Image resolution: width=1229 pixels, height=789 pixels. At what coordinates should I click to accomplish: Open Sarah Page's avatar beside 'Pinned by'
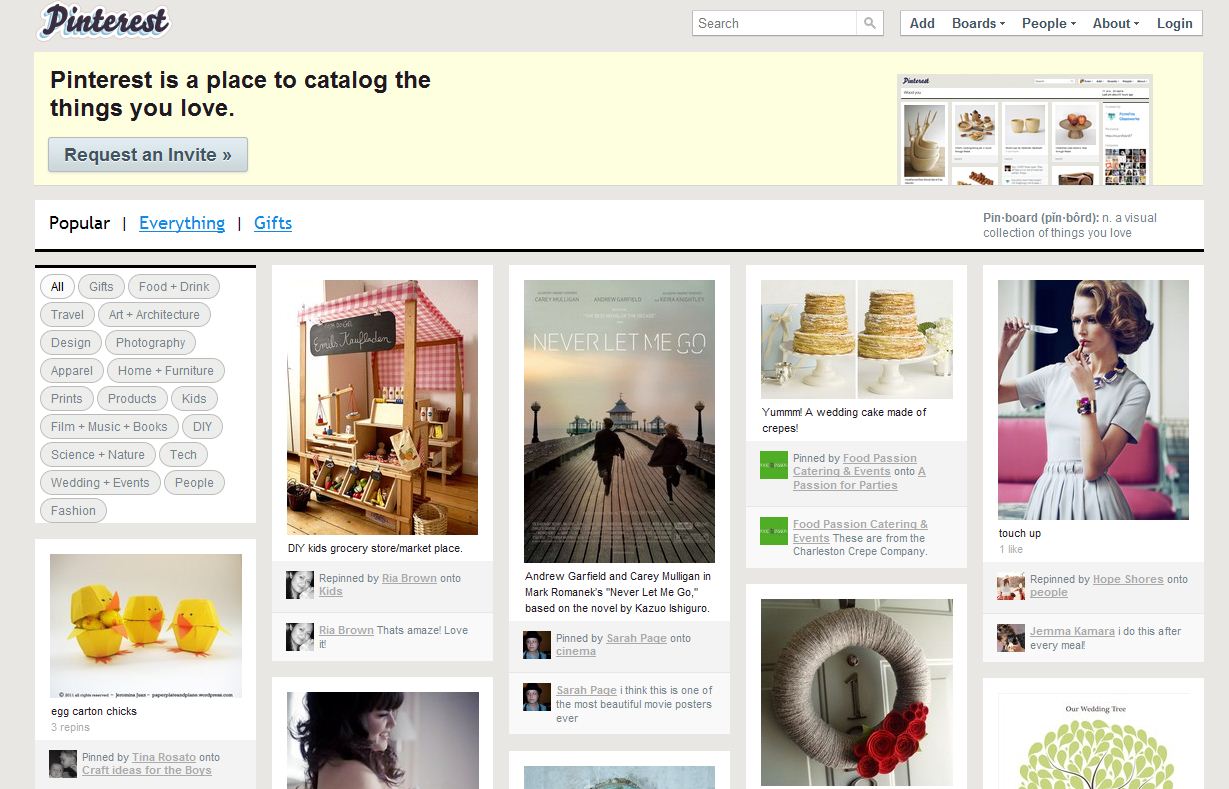coord(537,645)
